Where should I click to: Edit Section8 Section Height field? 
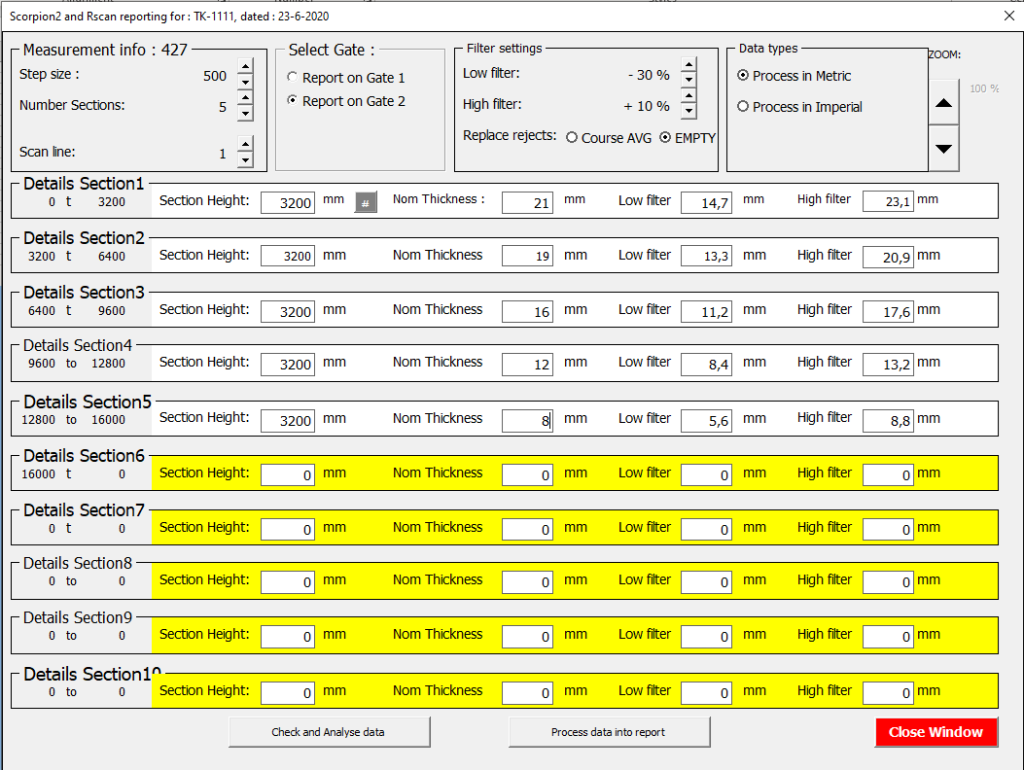[x=287, y=582]
